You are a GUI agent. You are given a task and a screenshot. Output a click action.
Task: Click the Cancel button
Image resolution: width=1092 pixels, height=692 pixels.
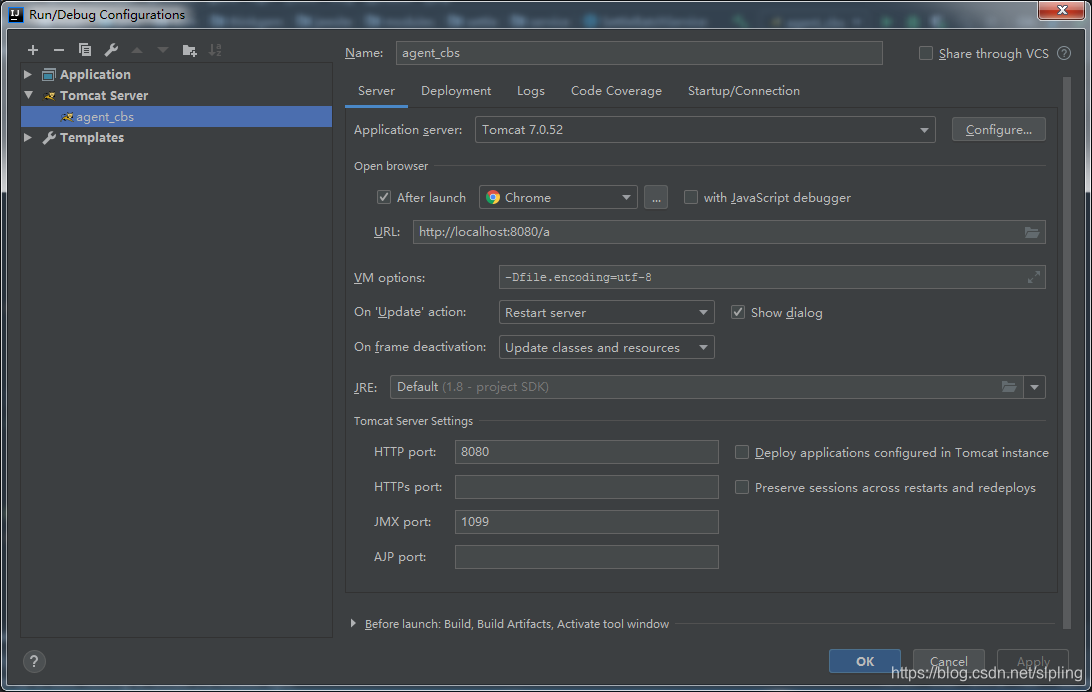949,661
